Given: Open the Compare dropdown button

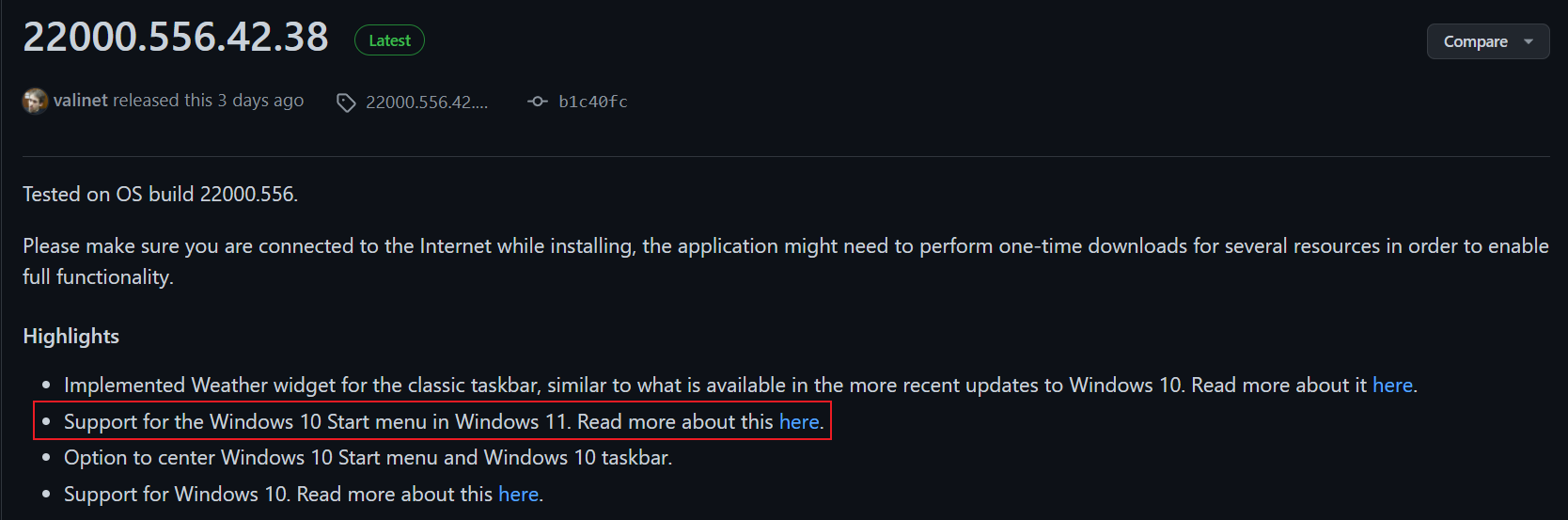Looking at the screenshot, I should [x=1476, y=41].
